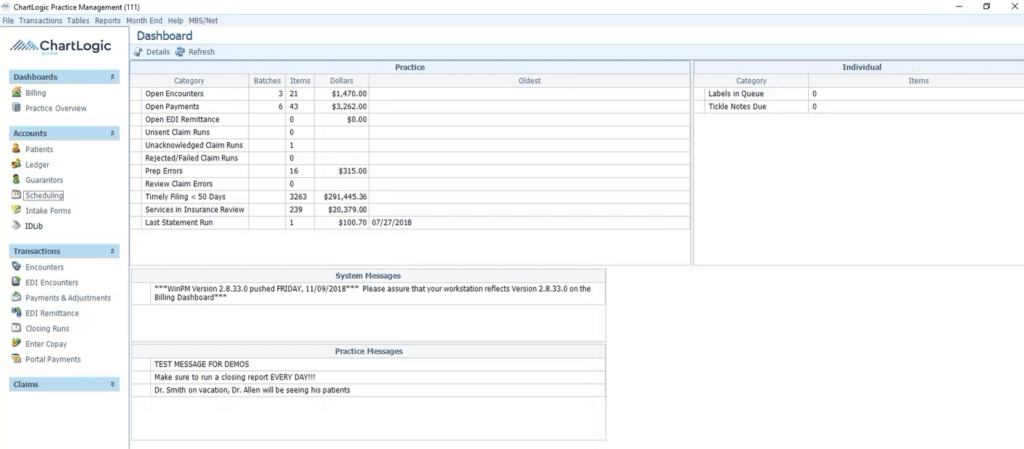Viewport: 1024px width, 449px height.
Task: Click the Details toolbar icon
Action: [x=138, y=52]
